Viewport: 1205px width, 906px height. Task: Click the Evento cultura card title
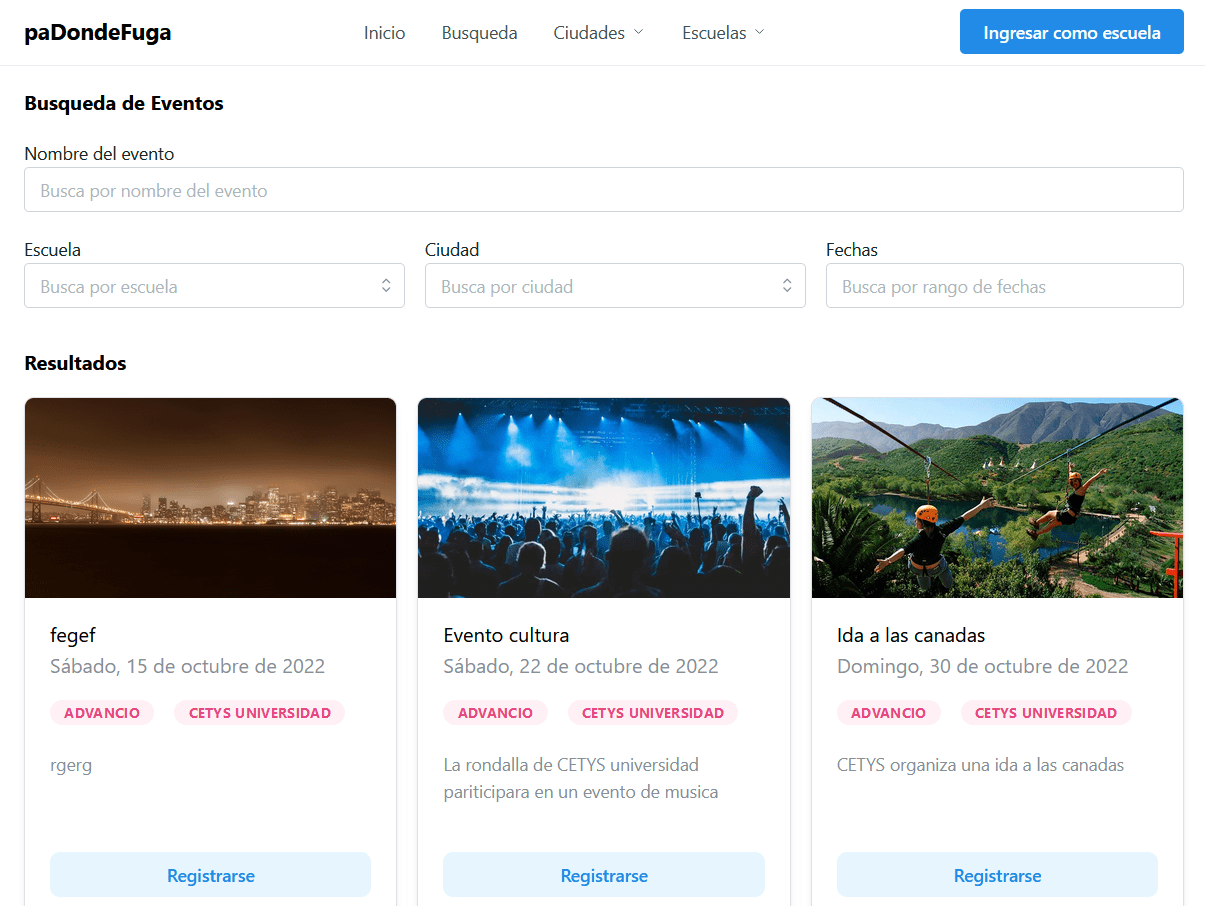pyautogui.click(x=506, y=635)
